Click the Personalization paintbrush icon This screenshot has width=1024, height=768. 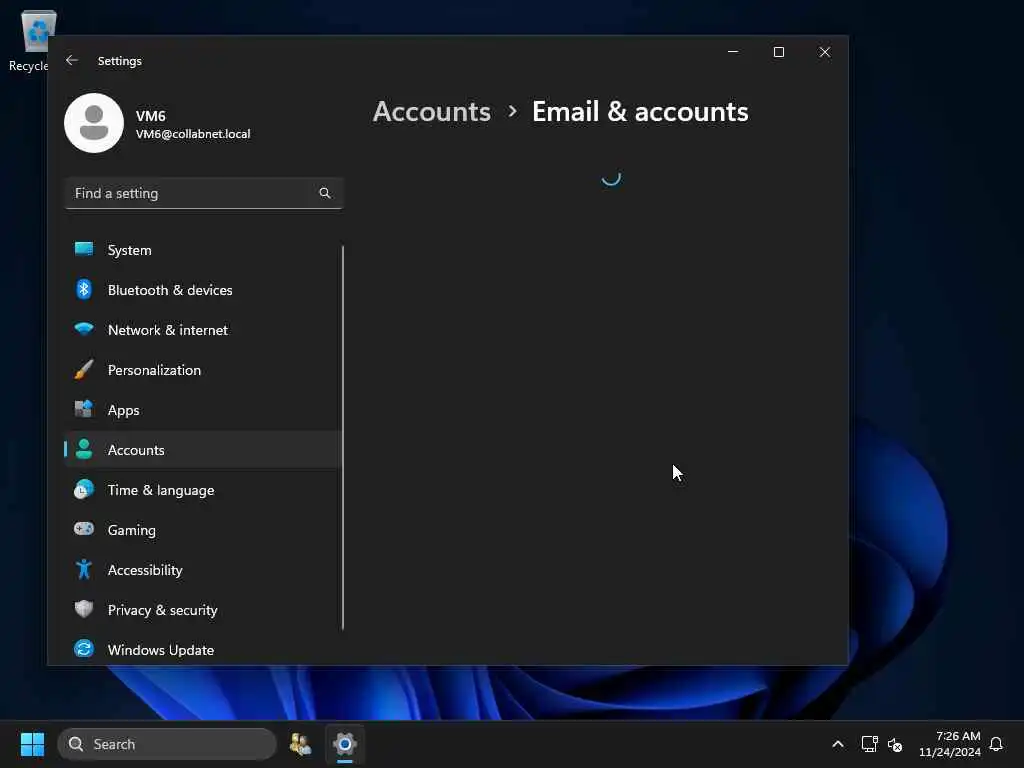pos(84,370)
